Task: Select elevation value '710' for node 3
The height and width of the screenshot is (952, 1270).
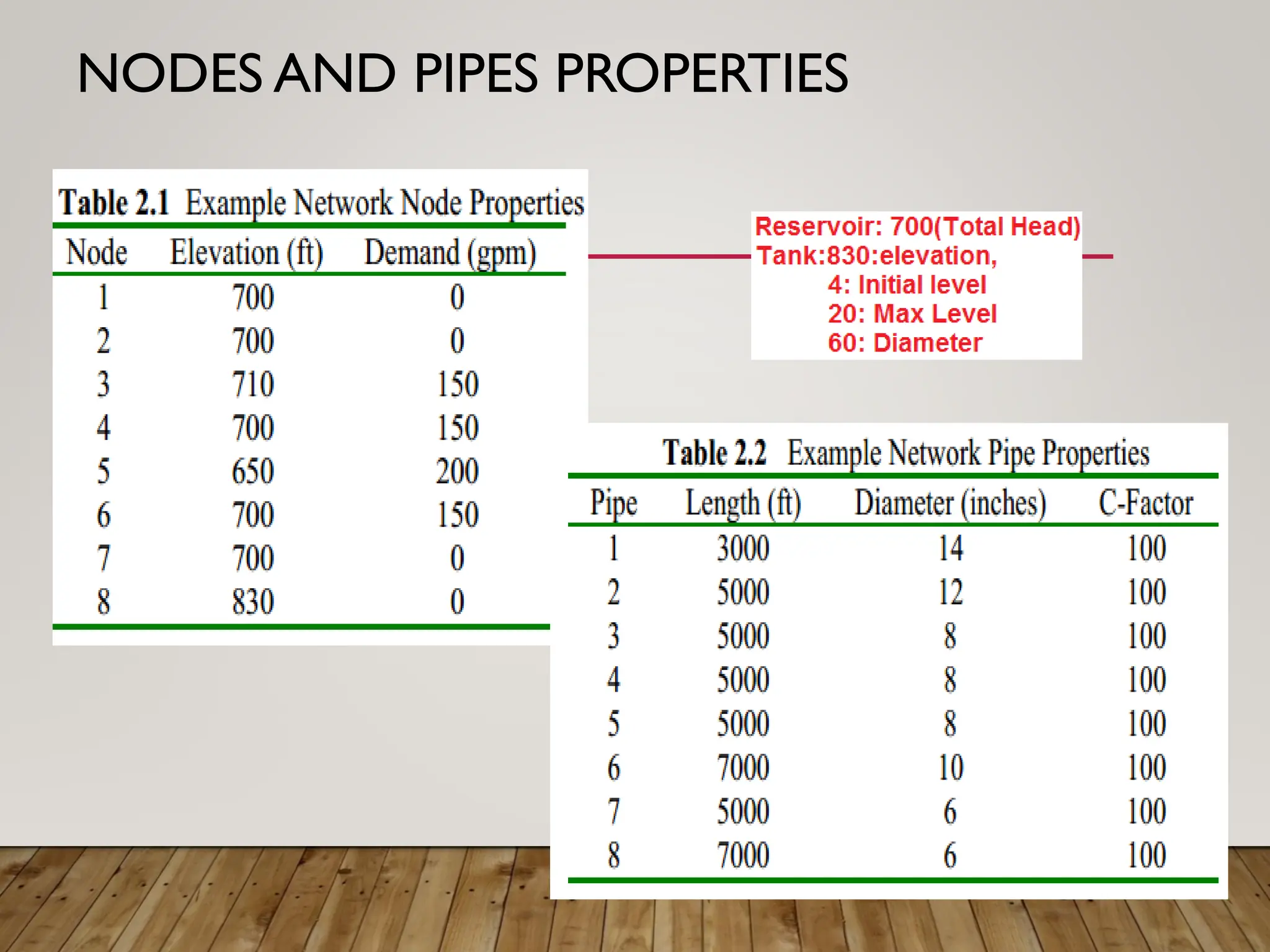Action: (x=253, y=384)
